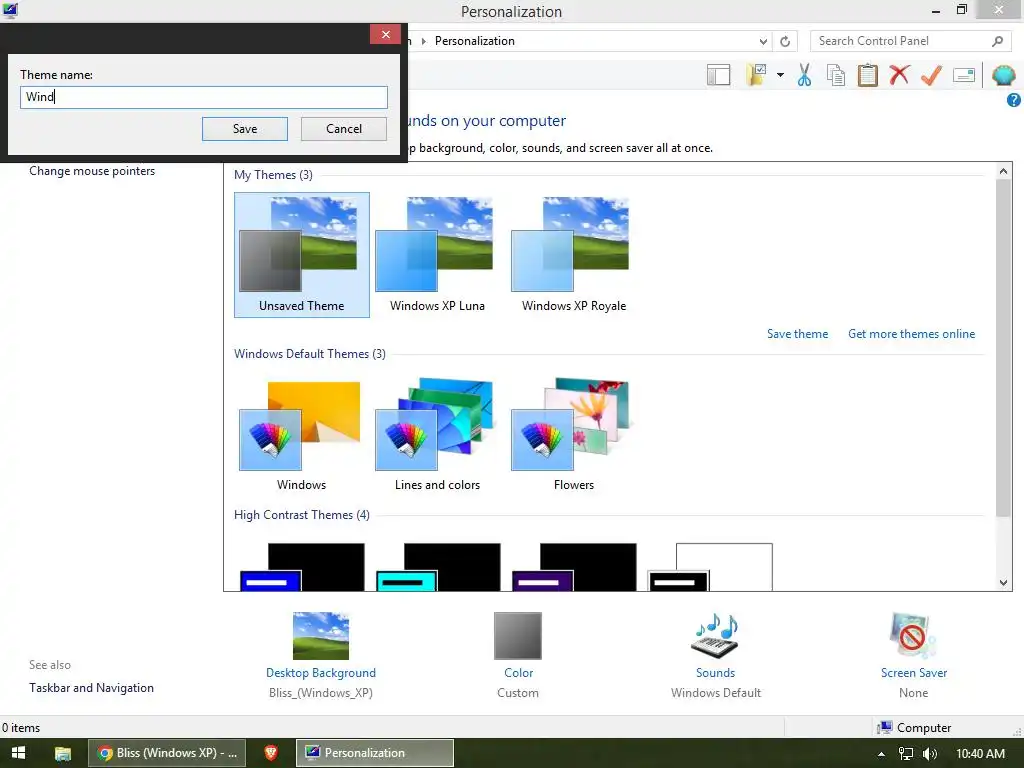Click Get more themes online link
The height and width of the screenshot is (768, 1024).
click(x=912, y=334)
